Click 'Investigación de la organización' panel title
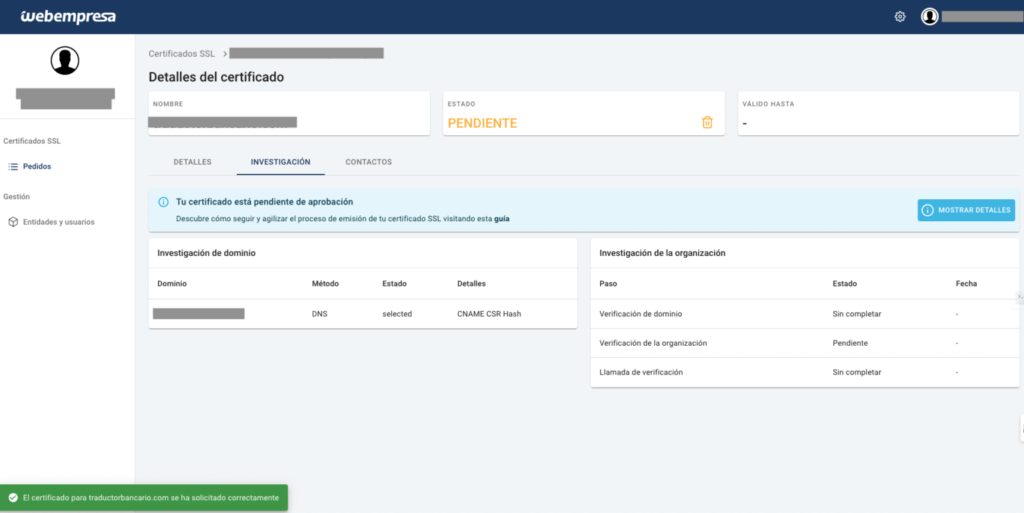The image size is (1024, 513). (662, 253)
